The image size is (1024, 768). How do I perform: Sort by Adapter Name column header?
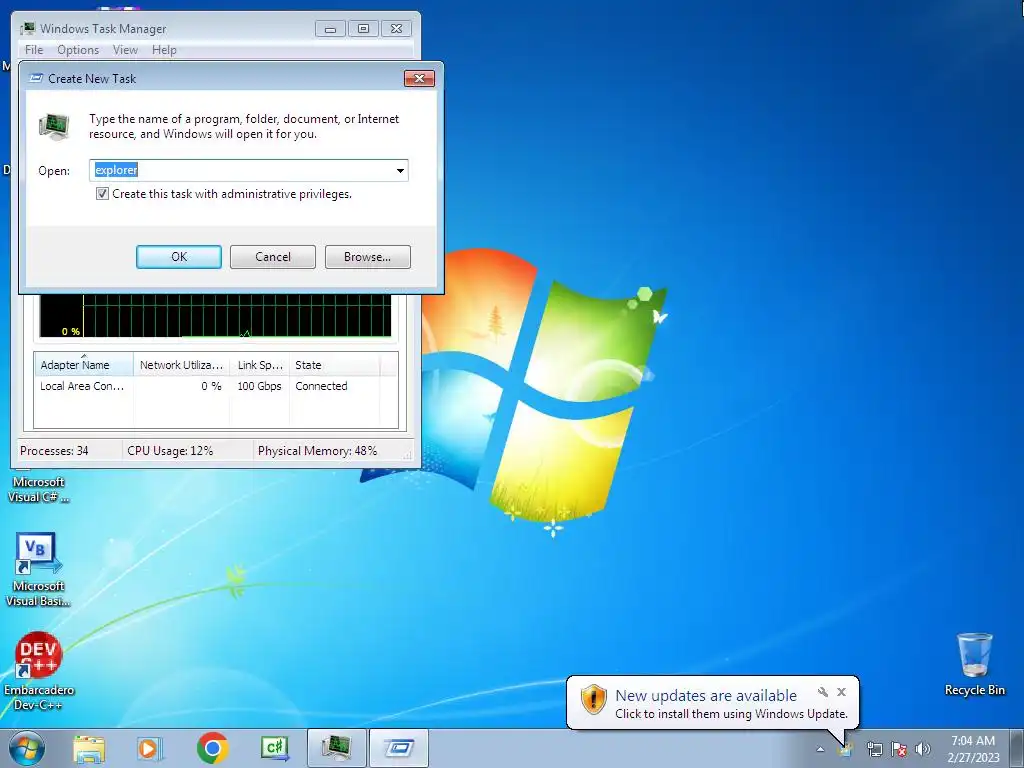coord(84,364)
